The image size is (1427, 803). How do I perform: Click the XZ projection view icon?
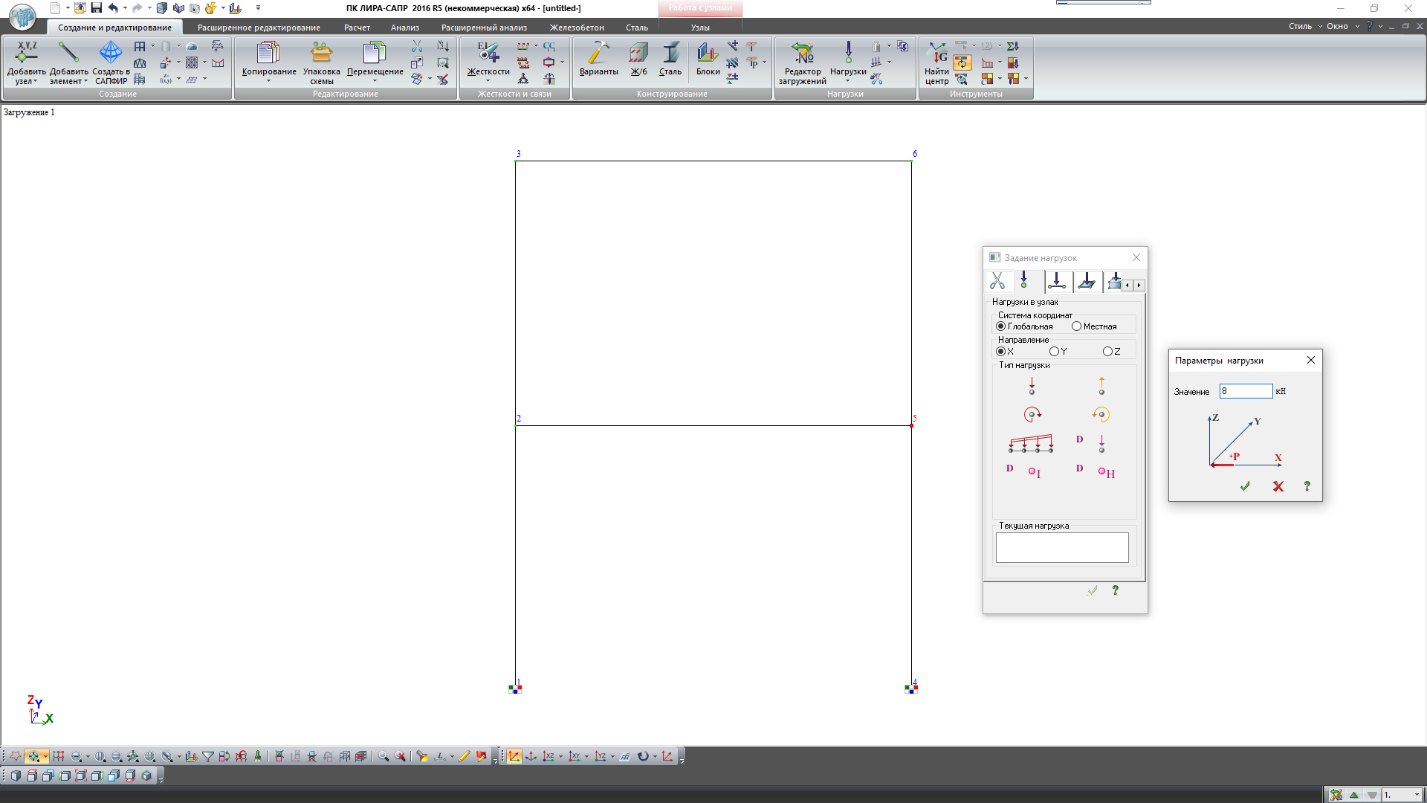(x=549, y=757)
